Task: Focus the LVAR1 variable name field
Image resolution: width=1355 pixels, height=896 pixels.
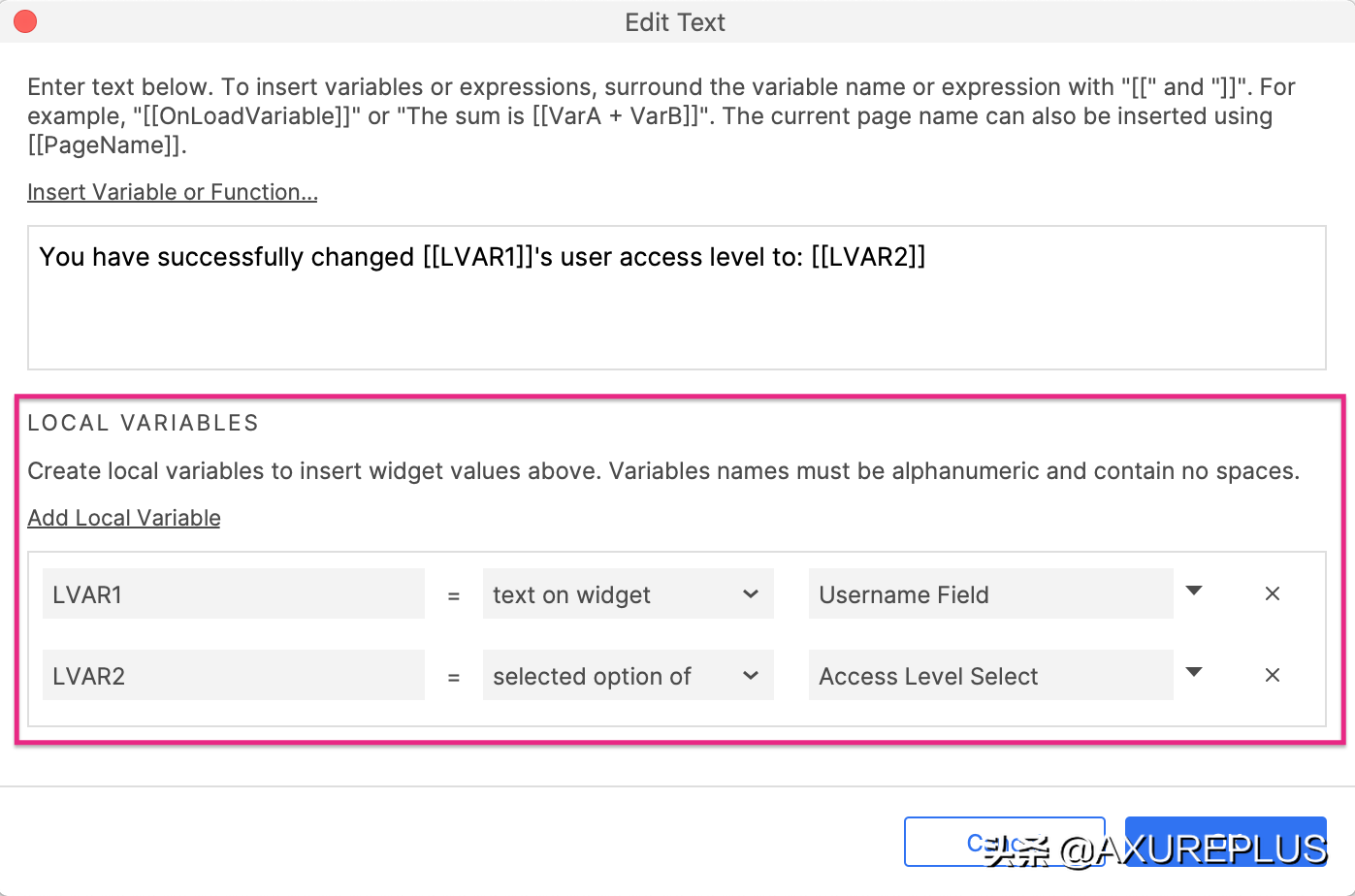Action: tap(233, 594)
